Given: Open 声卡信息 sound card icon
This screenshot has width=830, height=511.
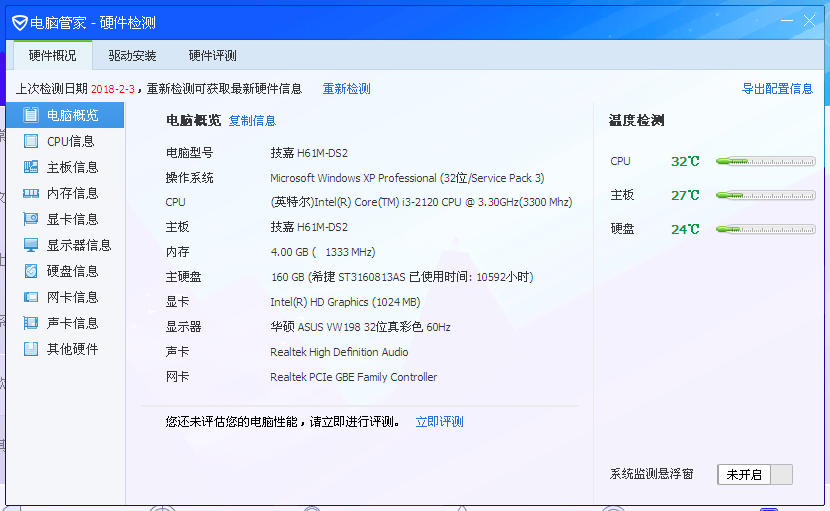Looking at the screenshot, I should pyautogui.click(x=31, y=323).
